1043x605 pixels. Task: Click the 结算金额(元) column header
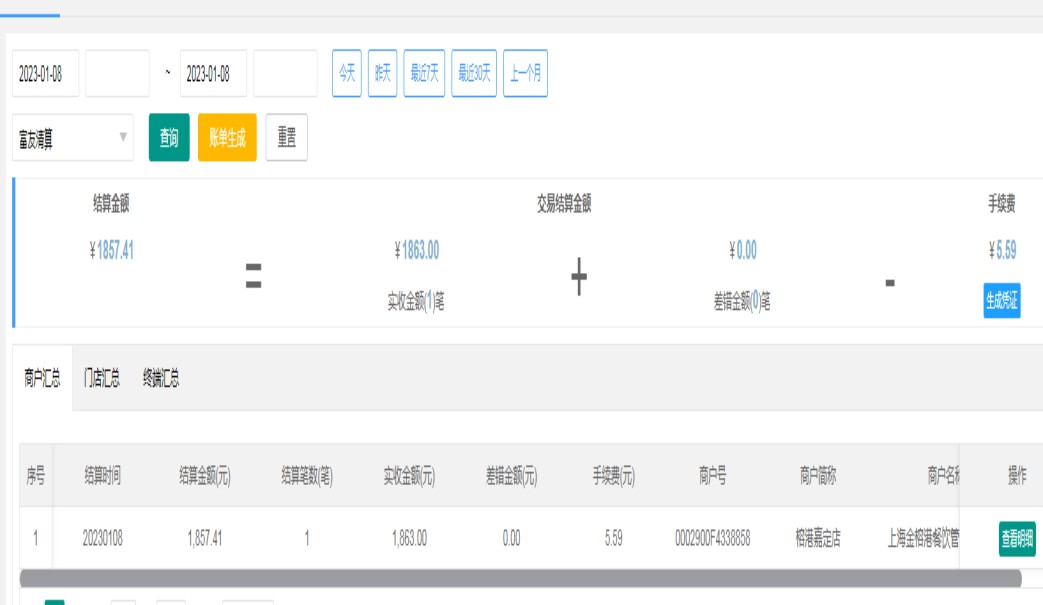click(x=204, y=477)
